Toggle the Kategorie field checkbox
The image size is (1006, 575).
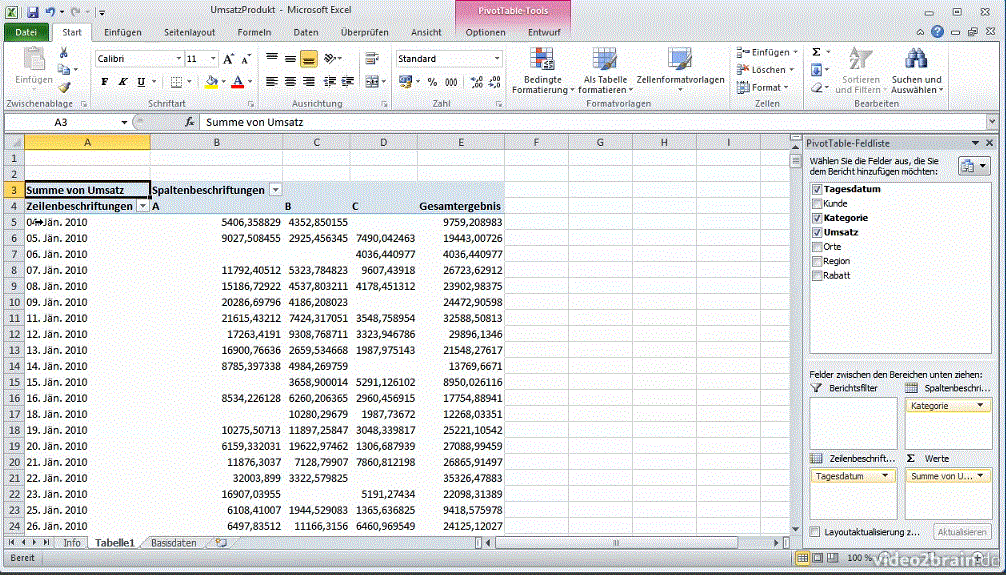coord(817,218)
